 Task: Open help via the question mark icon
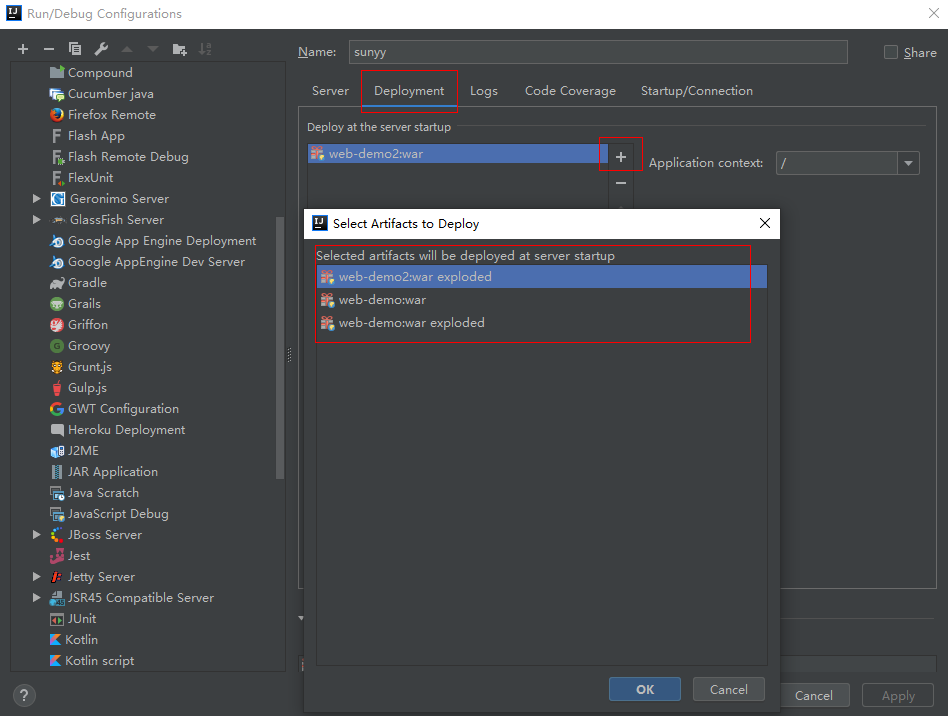click(x=25, y=696)
